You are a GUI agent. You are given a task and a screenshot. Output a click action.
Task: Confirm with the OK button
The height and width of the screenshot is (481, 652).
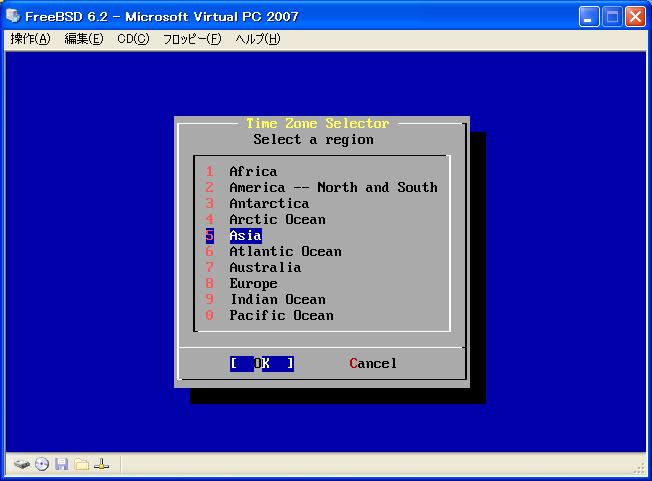(x=262, y=363)
